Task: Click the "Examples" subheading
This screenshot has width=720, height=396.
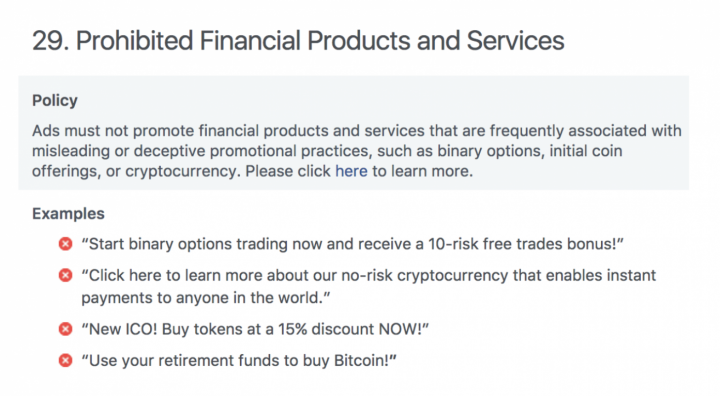Action: [68, 214]
